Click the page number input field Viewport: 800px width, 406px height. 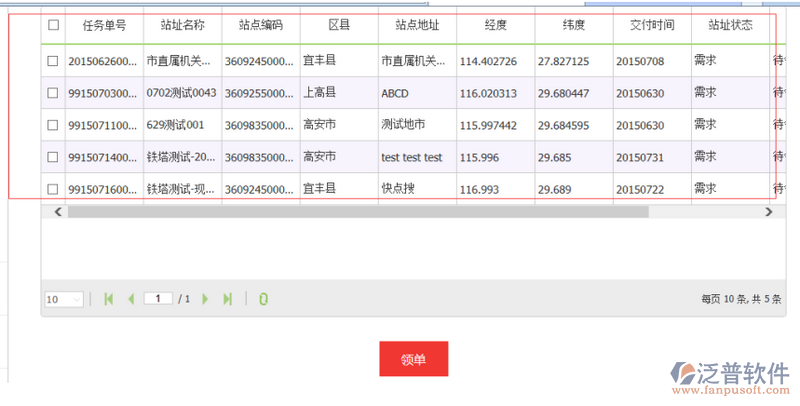tap(158, 299)
